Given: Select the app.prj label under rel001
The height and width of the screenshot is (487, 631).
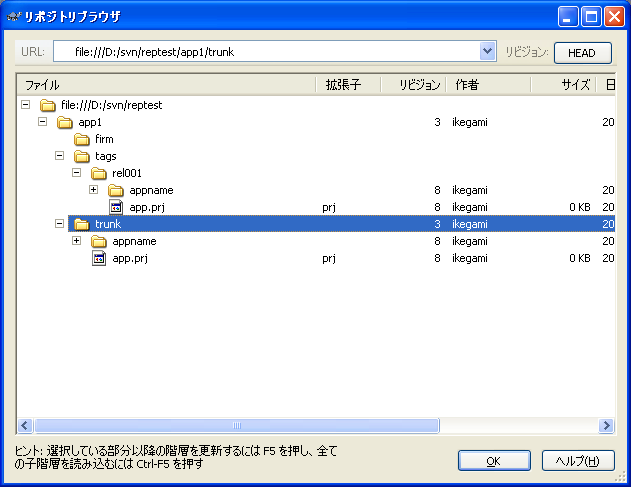Looking at the screenshot, I should [x=147, y=207].
